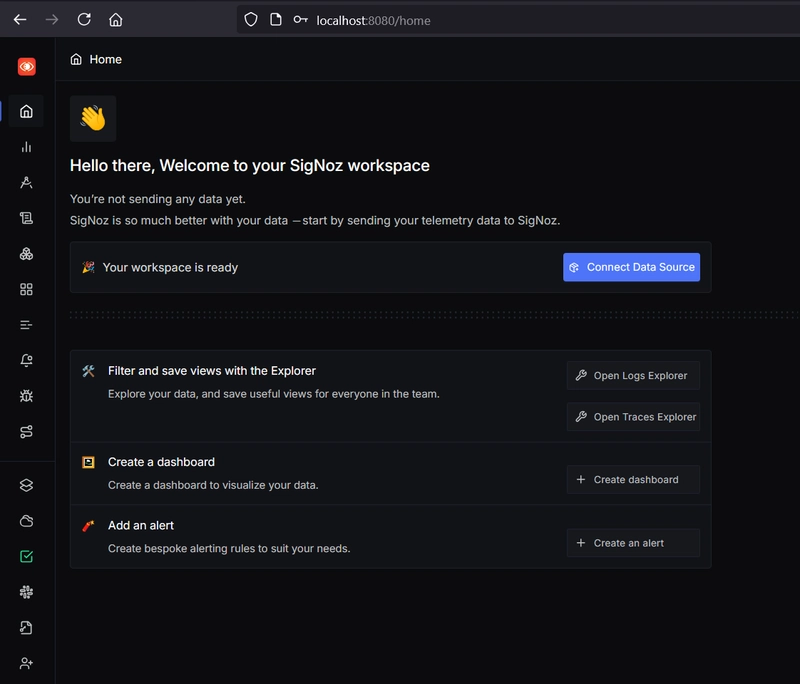800x684 pixels.
Task: Open Alerts bell icon in sidebar
Action: coord(27,361)
